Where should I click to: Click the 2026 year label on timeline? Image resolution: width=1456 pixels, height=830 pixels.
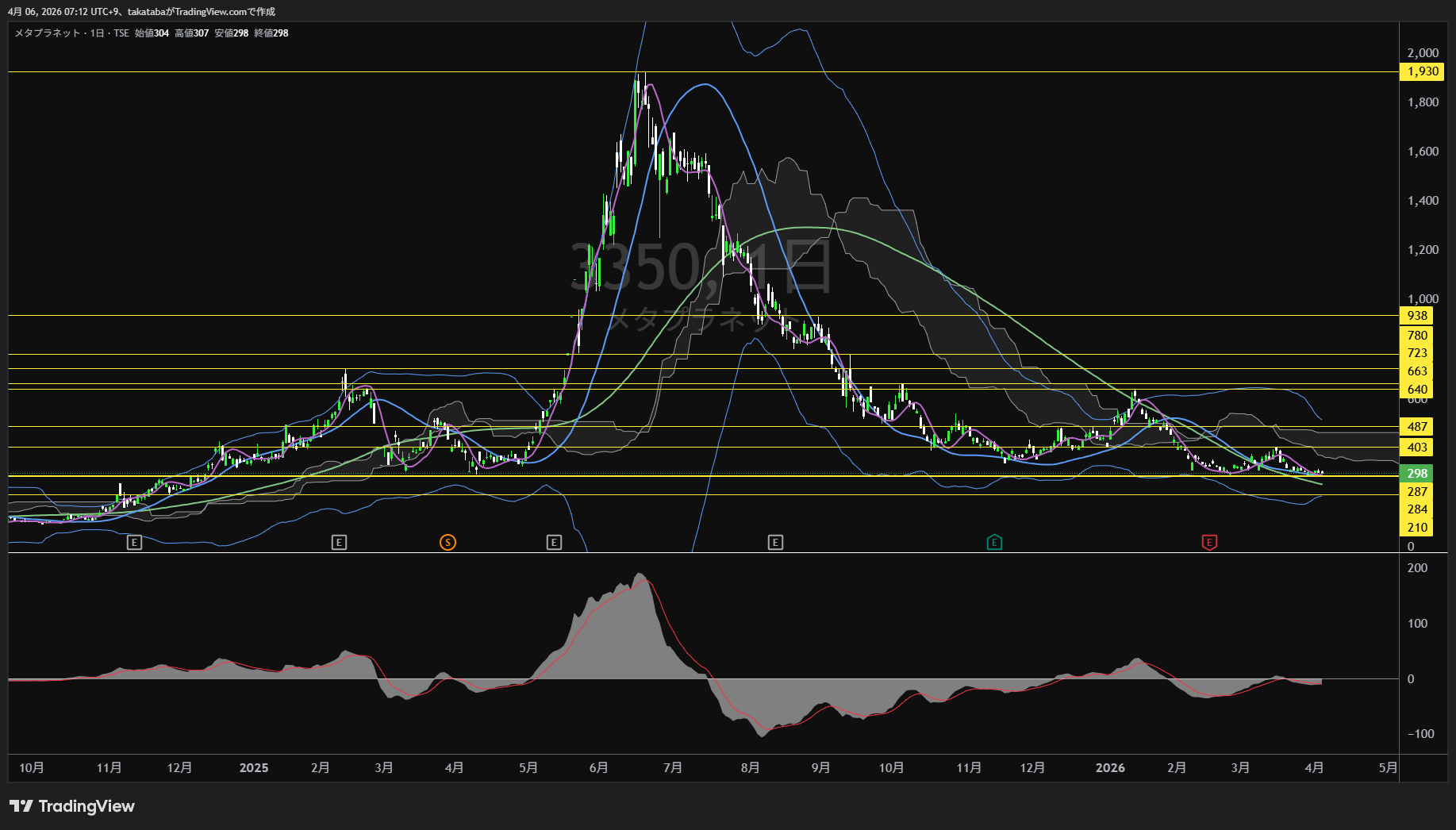pos(1110,768)
